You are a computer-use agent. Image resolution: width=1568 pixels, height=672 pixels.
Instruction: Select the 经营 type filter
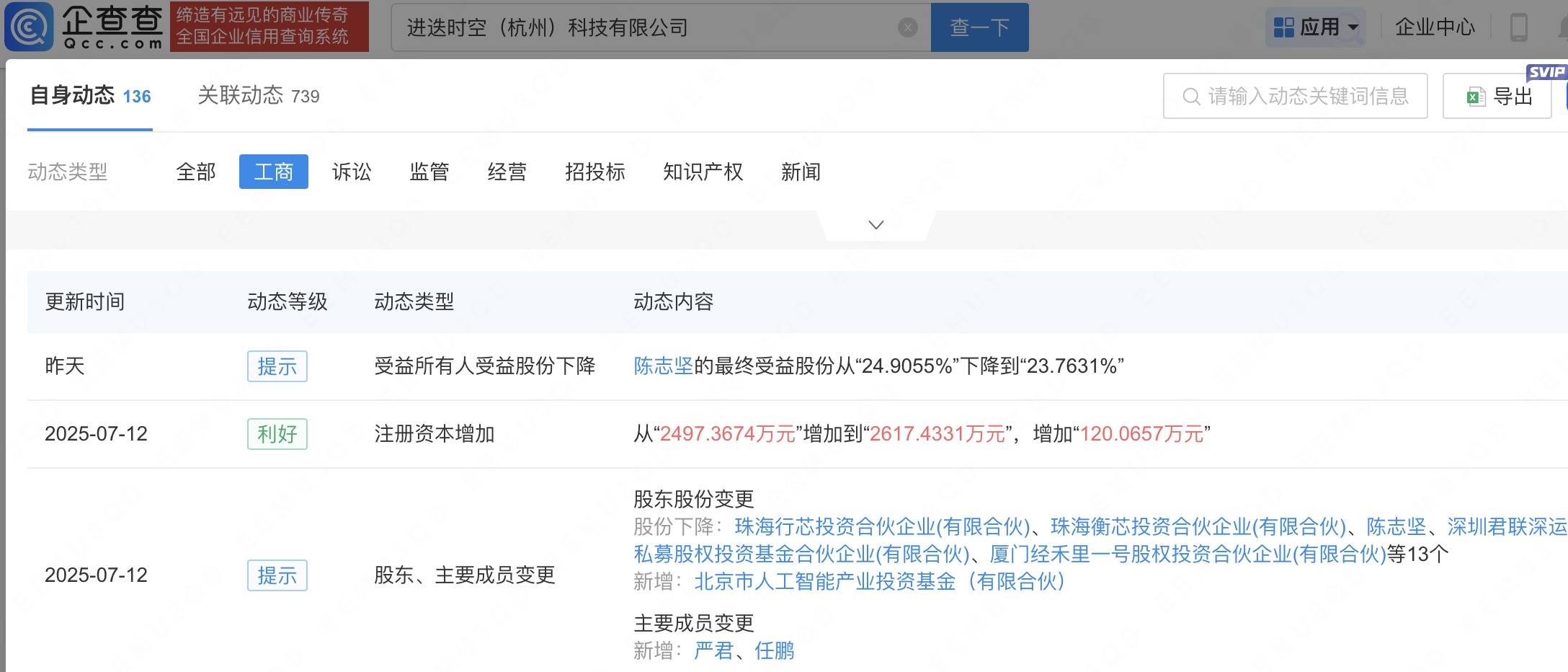pyautogui.click(x=507, y=172)
